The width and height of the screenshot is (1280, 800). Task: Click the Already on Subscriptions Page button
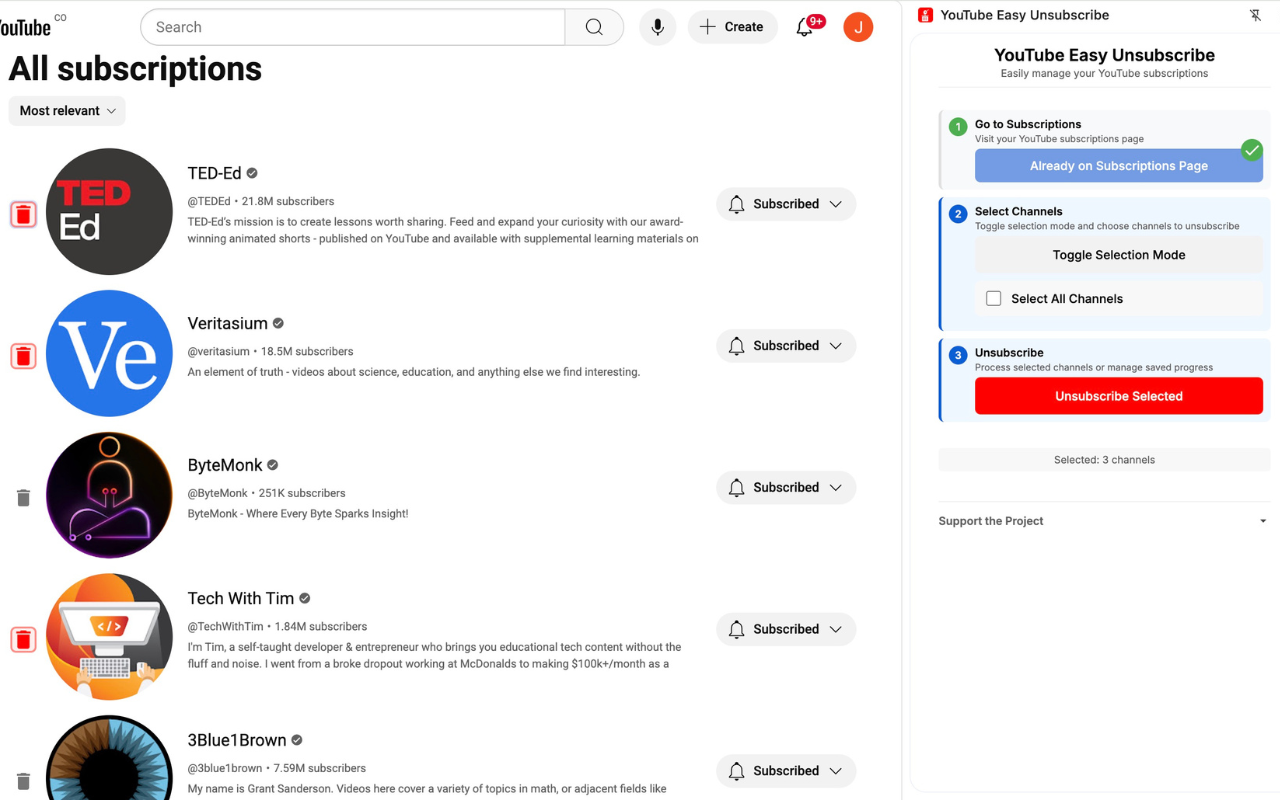(x=1119, y=166)
